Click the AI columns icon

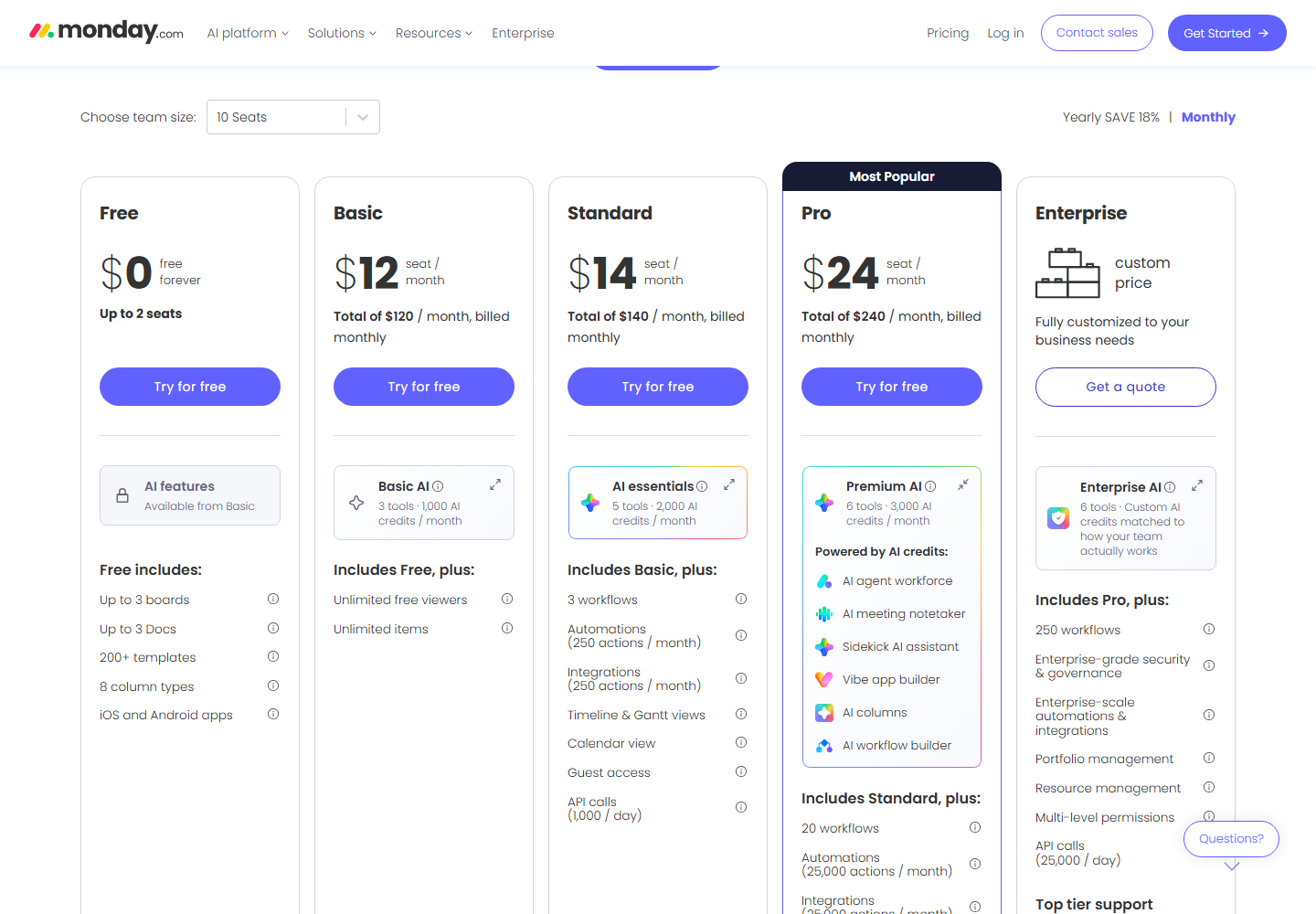tap(824, 713)
